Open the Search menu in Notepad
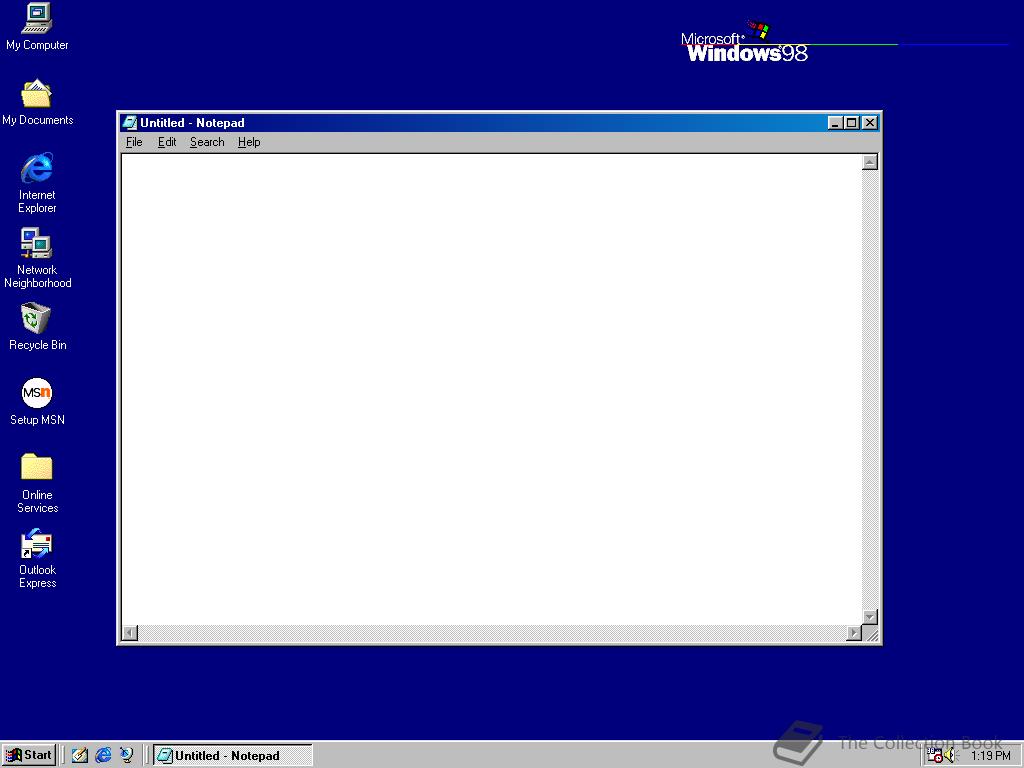This screenshot has width=1024, height=768. coord(207,142)
